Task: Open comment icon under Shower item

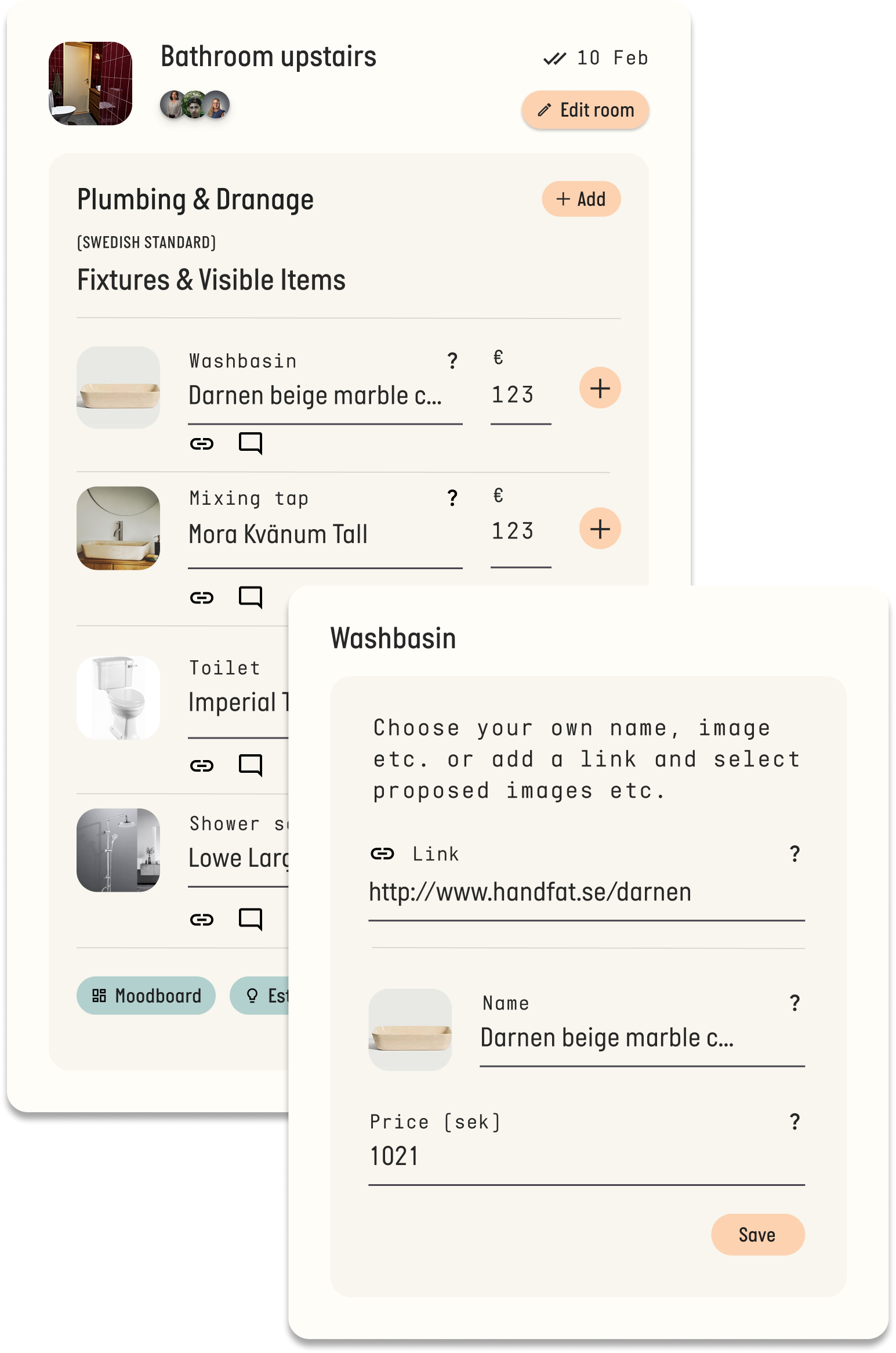Action: pos(251,919)
